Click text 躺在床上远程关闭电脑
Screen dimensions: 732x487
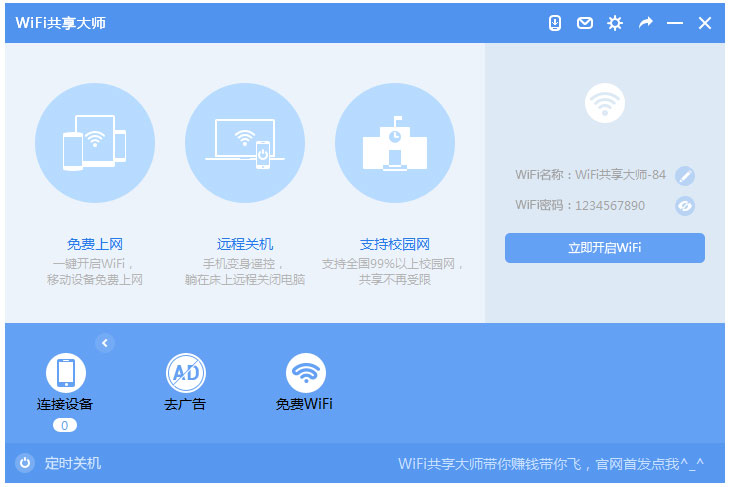[x=245, y=280]
